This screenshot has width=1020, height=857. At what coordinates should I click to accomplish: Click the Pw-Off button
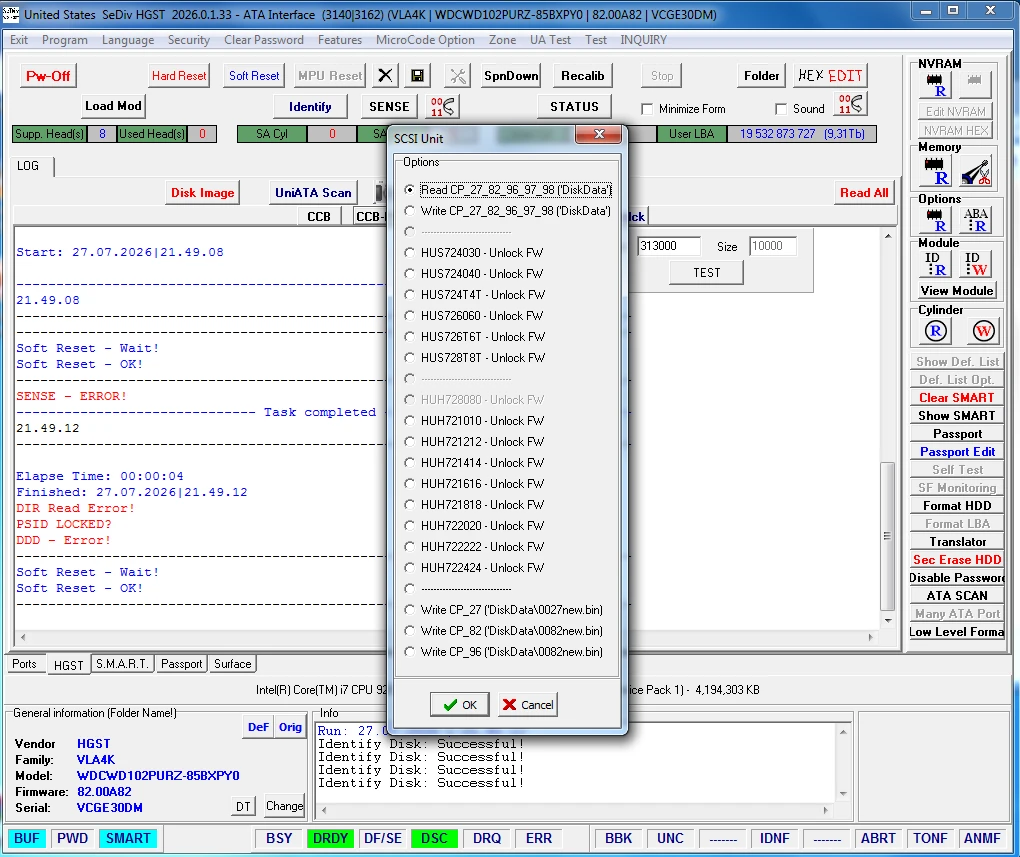[48, 75]
